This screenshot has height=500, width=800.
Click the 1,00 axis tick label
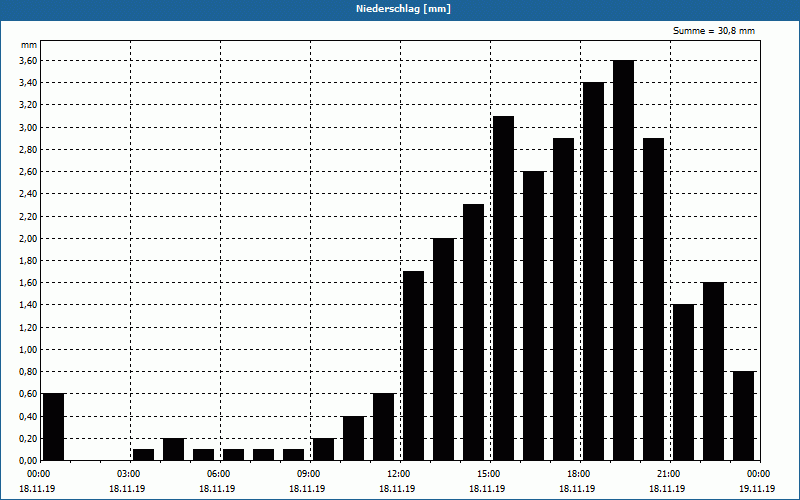pyautogui.click(x=29, y=349)
